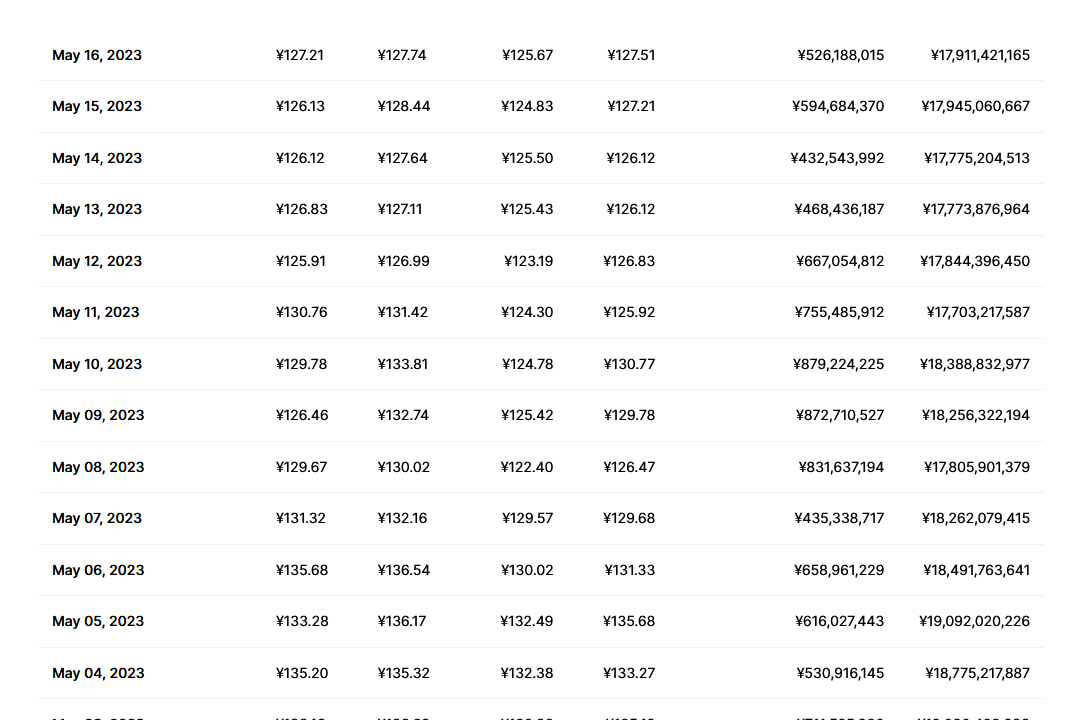This screenshot has height=720, width=1070.
Task: Click the May 06, 2023 row label
Action: click(98, 570)
